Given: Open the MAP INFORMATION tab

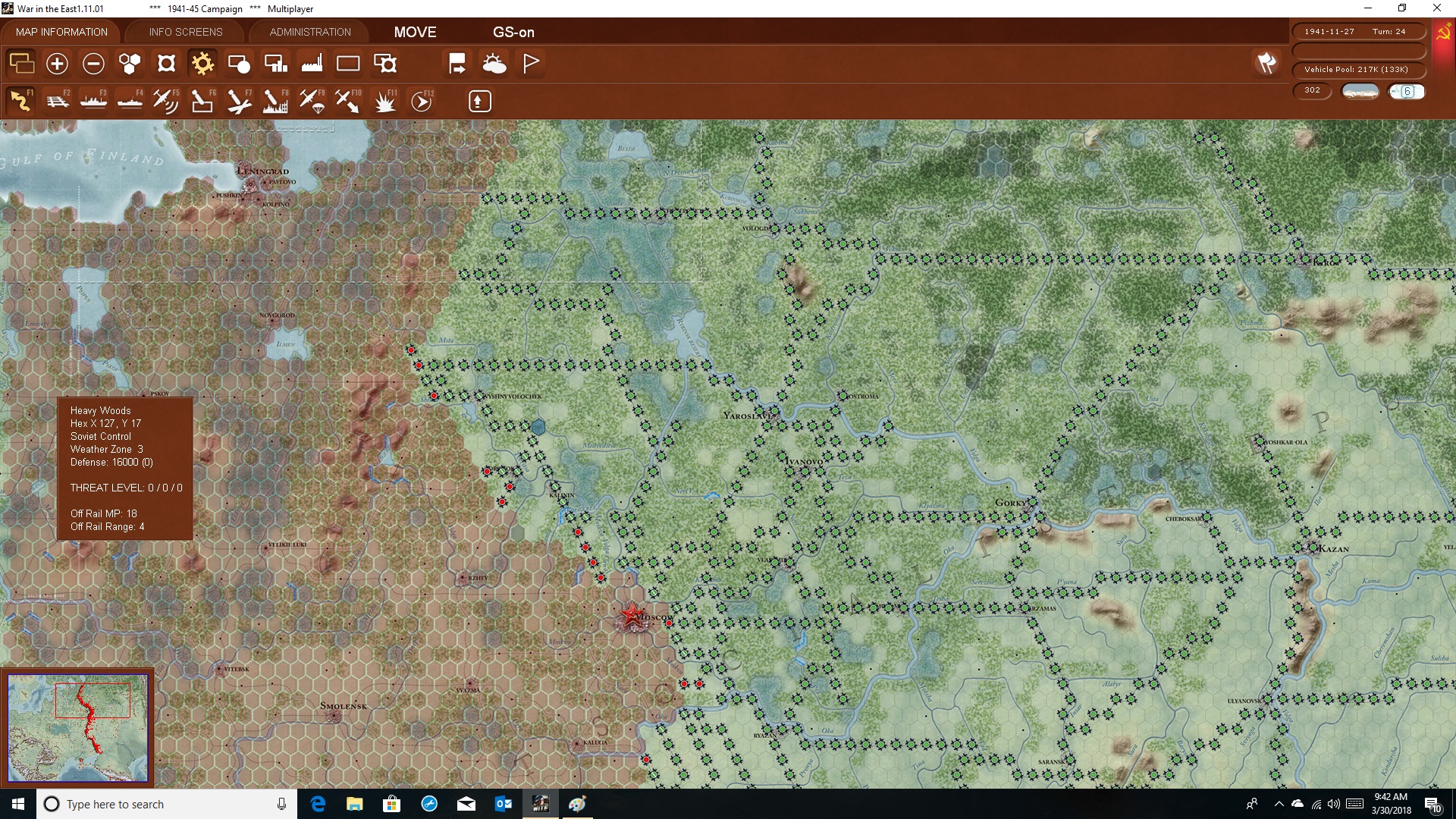Looking at the screenshot, I should (x=61, y=32).
